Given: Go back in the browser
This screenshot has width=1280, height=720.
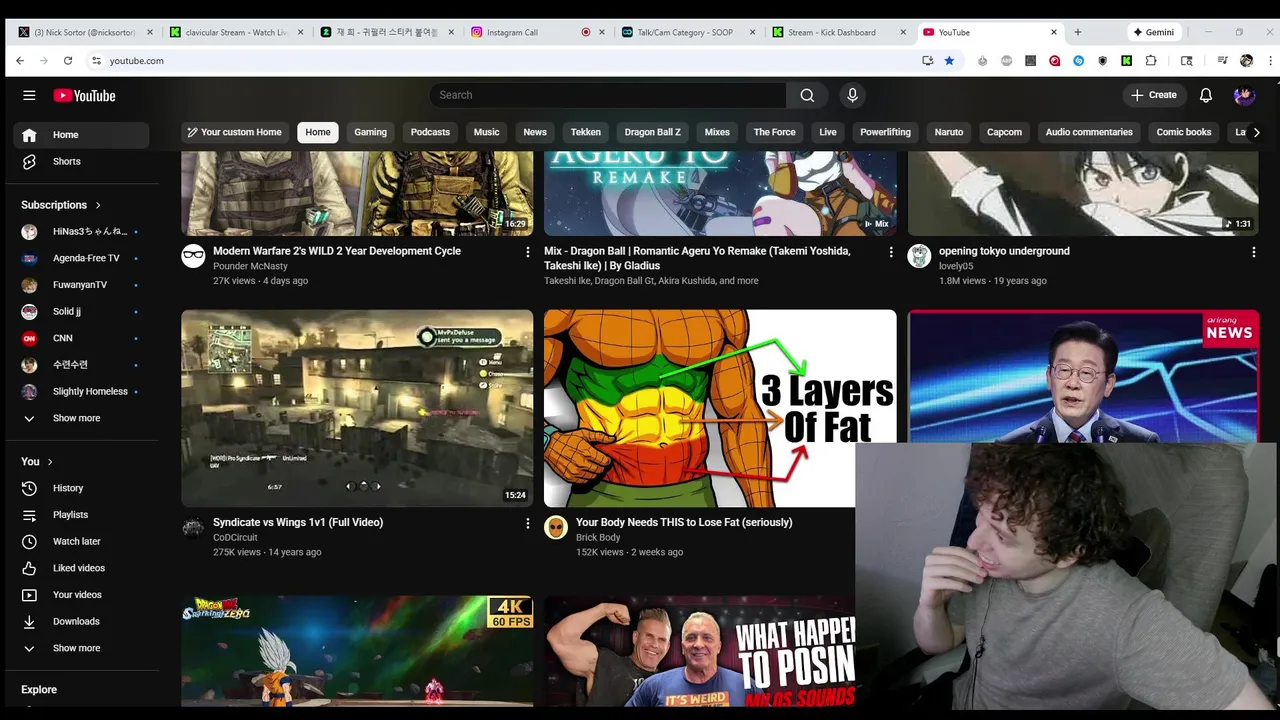Looking at the screenshot, I should [x=20, y=61].
